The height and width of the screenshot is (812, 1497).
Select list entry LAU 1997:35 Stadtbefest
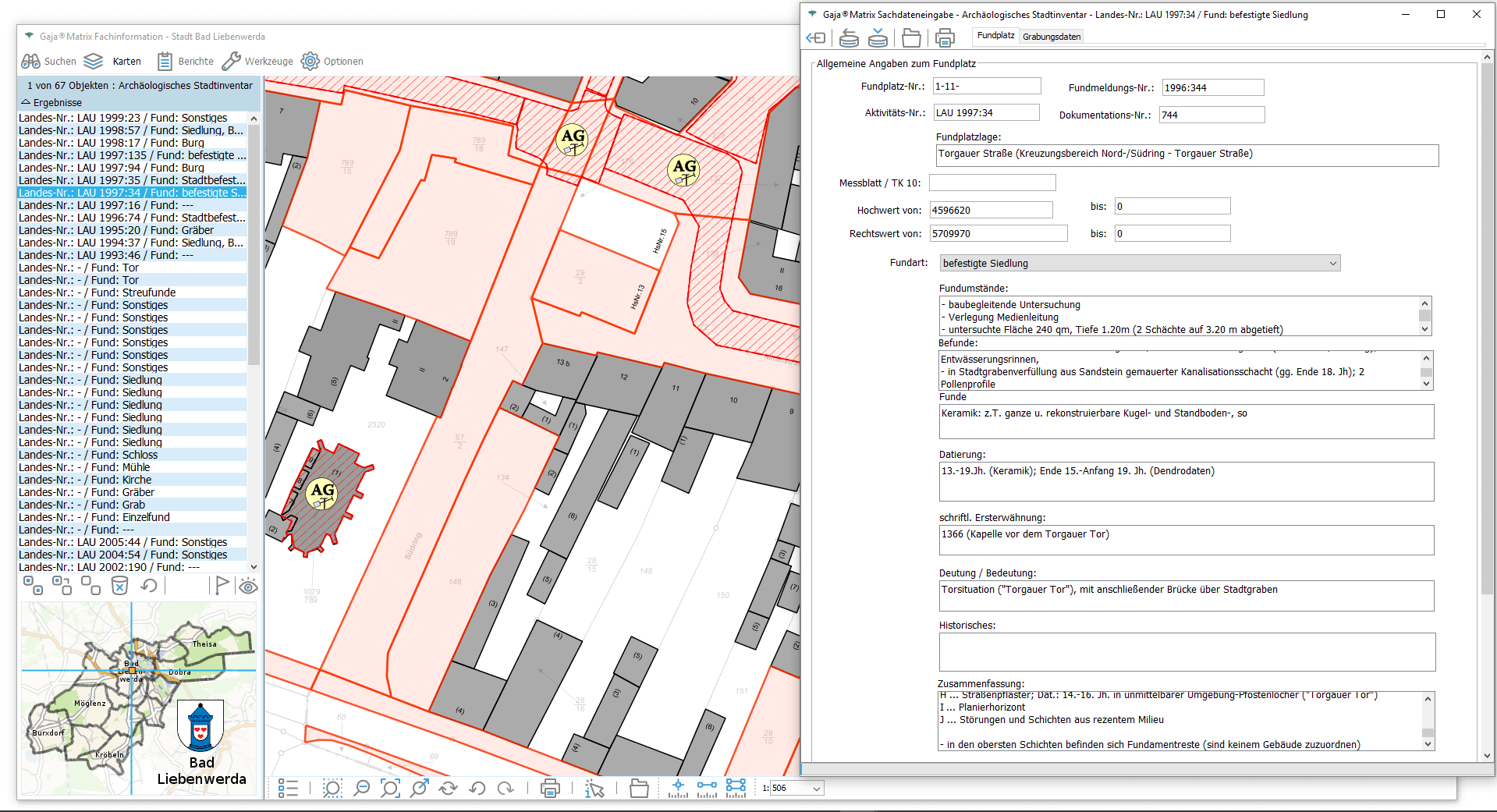coord(132,180)
